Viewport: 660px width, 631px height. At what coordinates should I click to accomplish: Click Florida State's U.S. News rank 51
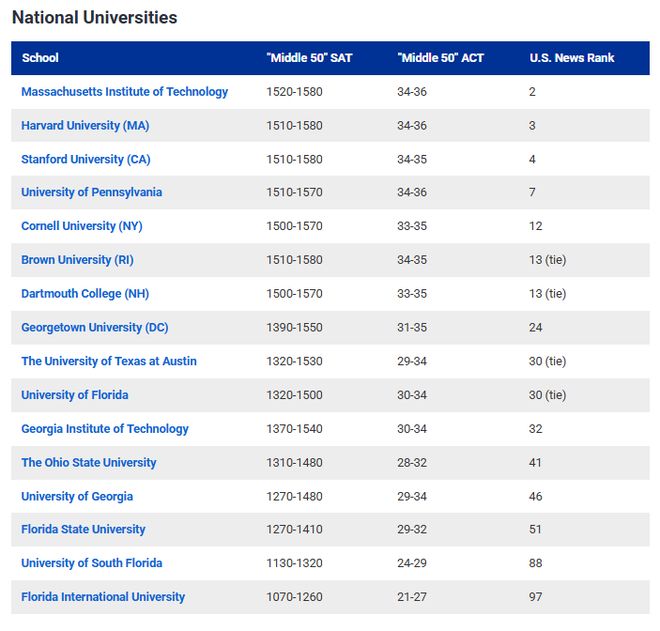536,529
